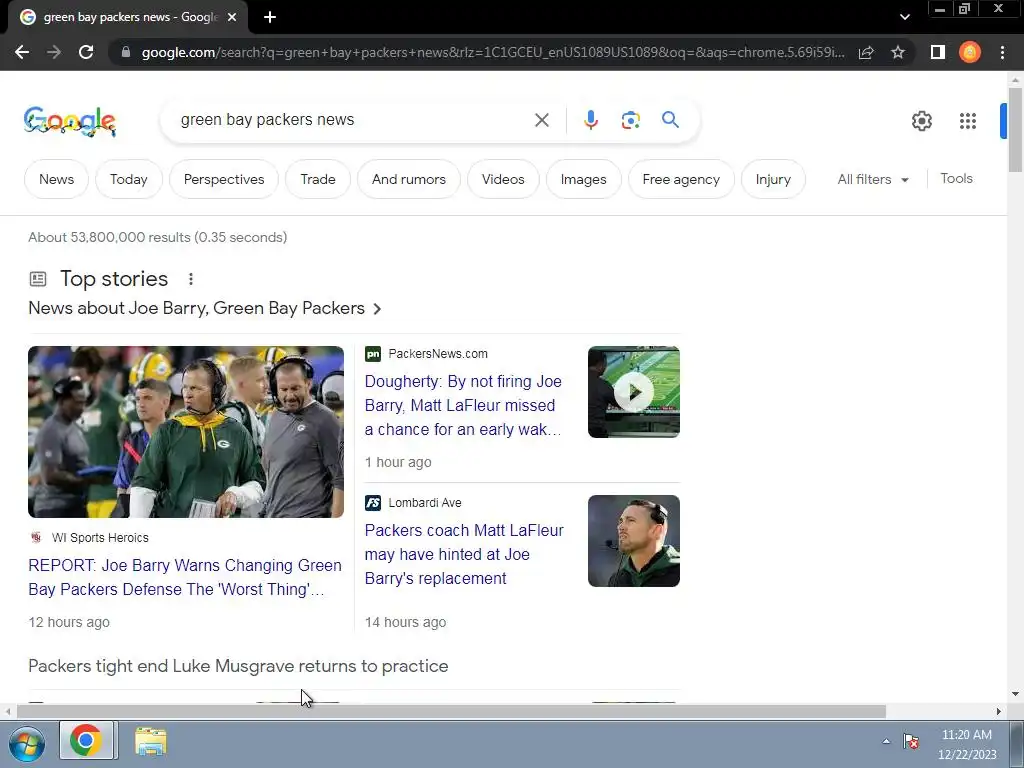Screen dimensions: 1024x768
Task: Click the Top stories newspaper icon
Action: point(38,279)
